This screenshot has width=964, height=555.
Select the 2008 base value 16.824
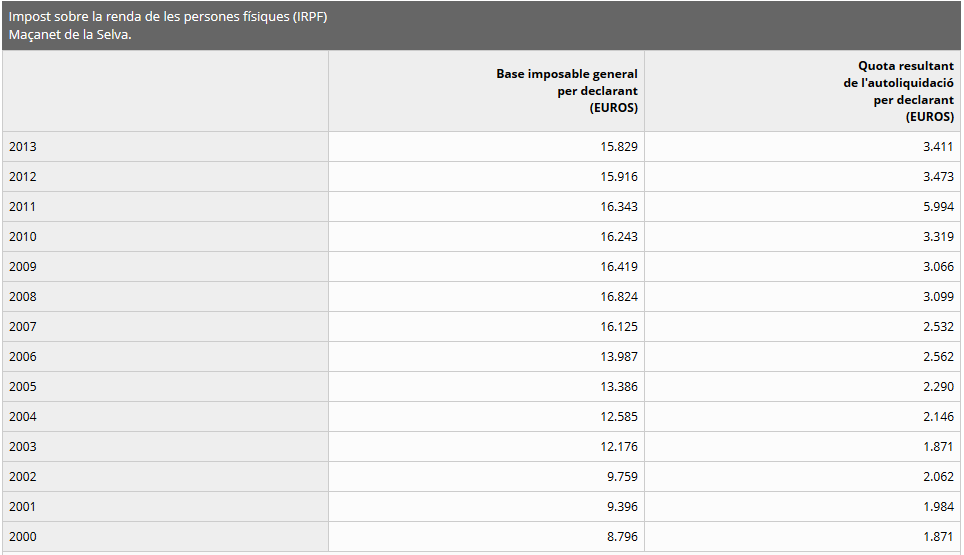click(x=619, y=297)
